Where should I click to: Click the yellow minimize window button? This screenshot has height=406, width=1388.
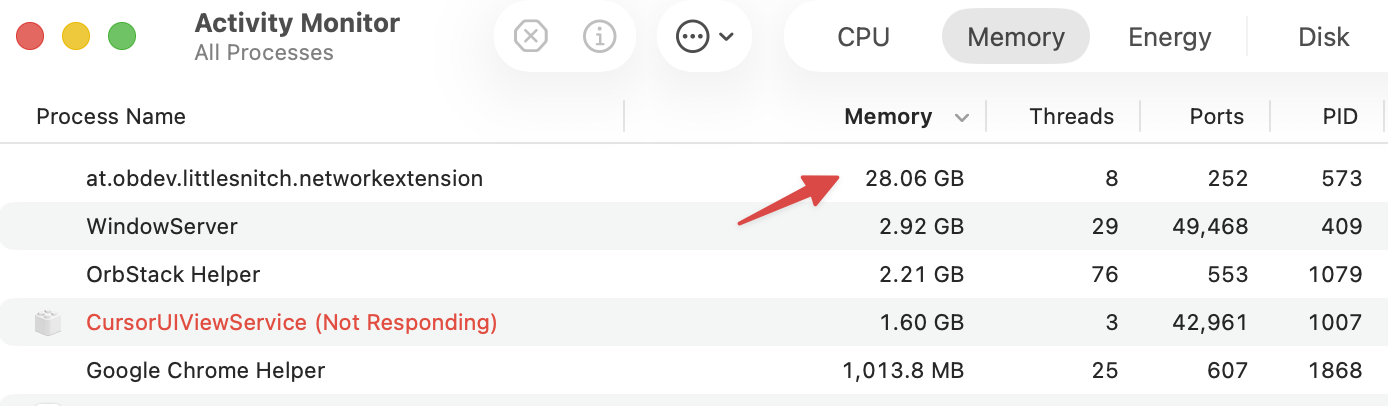[76, 37]
